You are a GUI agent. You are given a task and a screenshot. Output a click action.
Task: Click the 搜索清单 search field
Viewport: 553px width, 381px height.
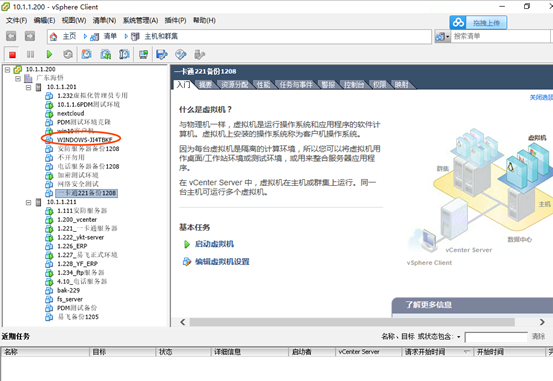501,36
